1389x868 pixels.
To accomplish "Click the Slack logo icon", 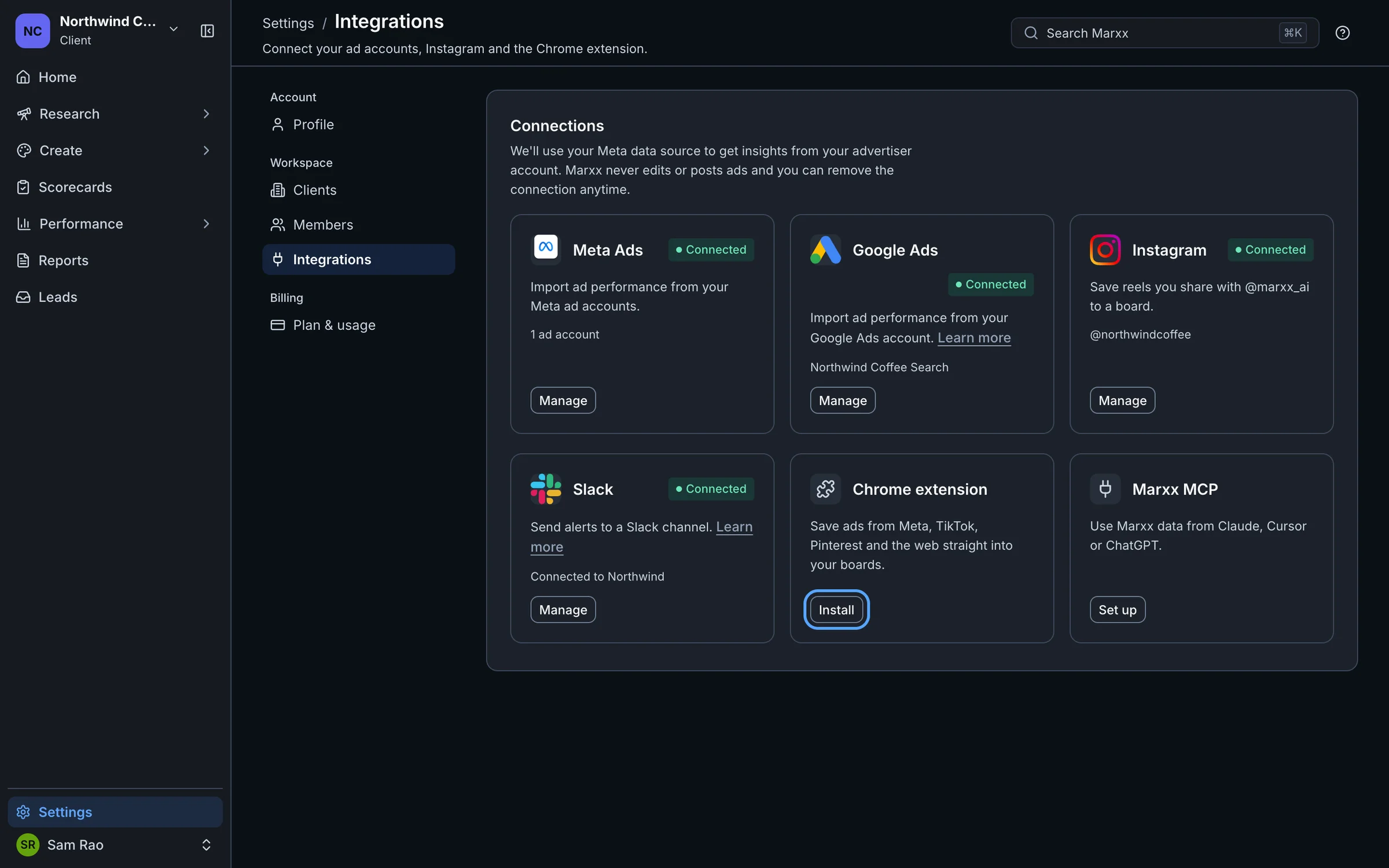I will click(x=546, y=489).
